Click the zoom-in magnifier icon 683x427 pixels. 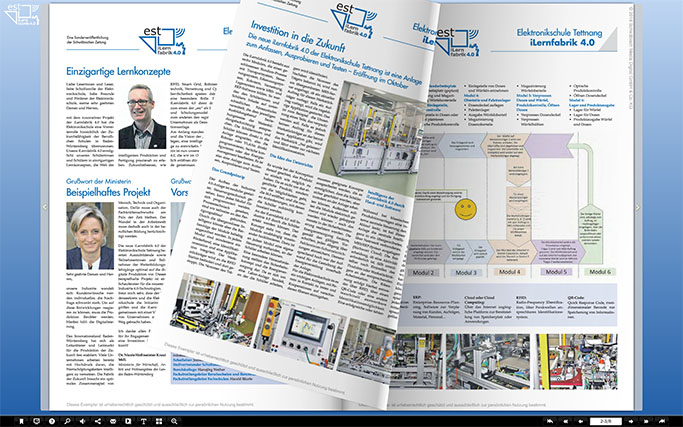tap(174, 421)
